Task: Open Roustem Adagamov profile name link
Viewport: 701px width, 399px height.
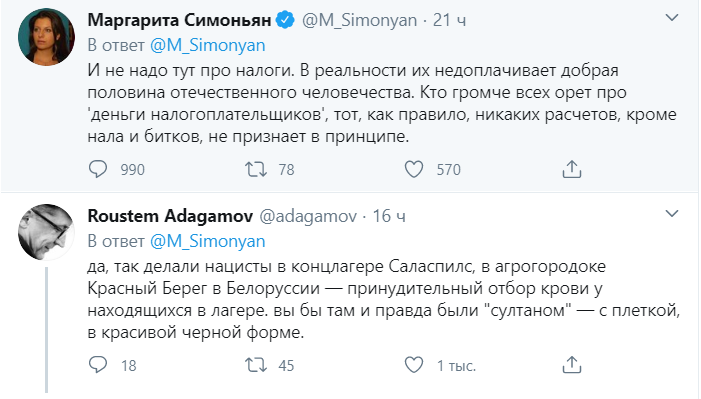Action: pos(170,216)
